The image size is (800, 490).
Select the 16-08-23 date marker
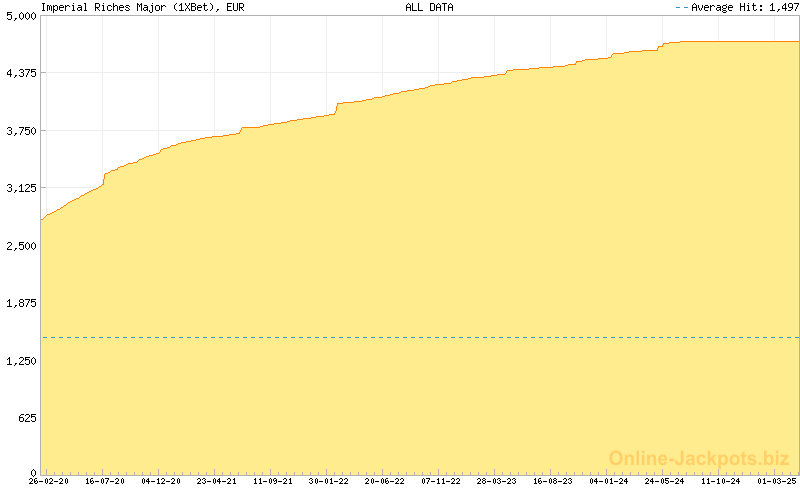553,481
